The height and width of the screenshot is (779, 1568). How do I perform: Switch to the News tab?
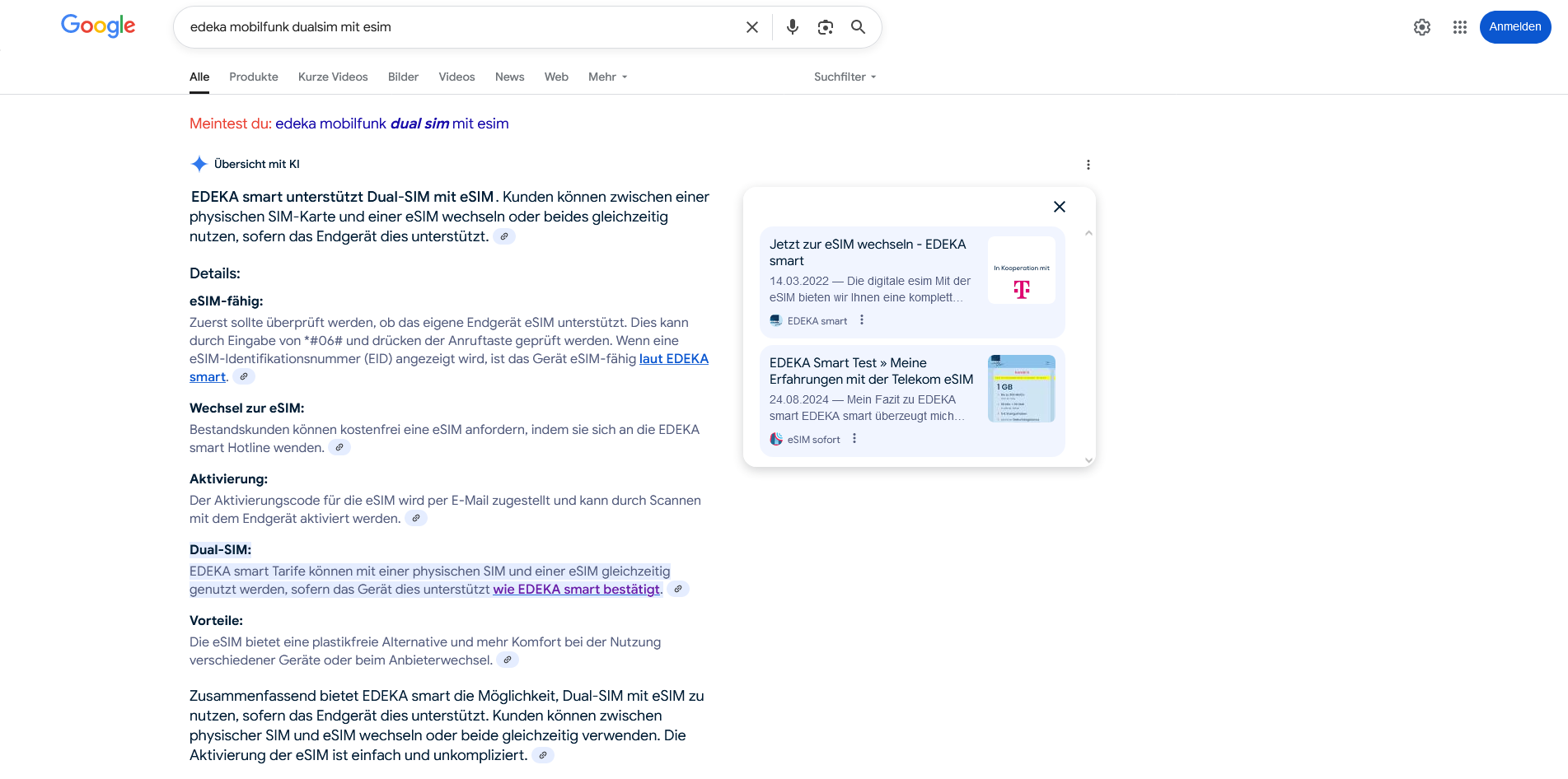pyautogui.click(x=509, y=77)
